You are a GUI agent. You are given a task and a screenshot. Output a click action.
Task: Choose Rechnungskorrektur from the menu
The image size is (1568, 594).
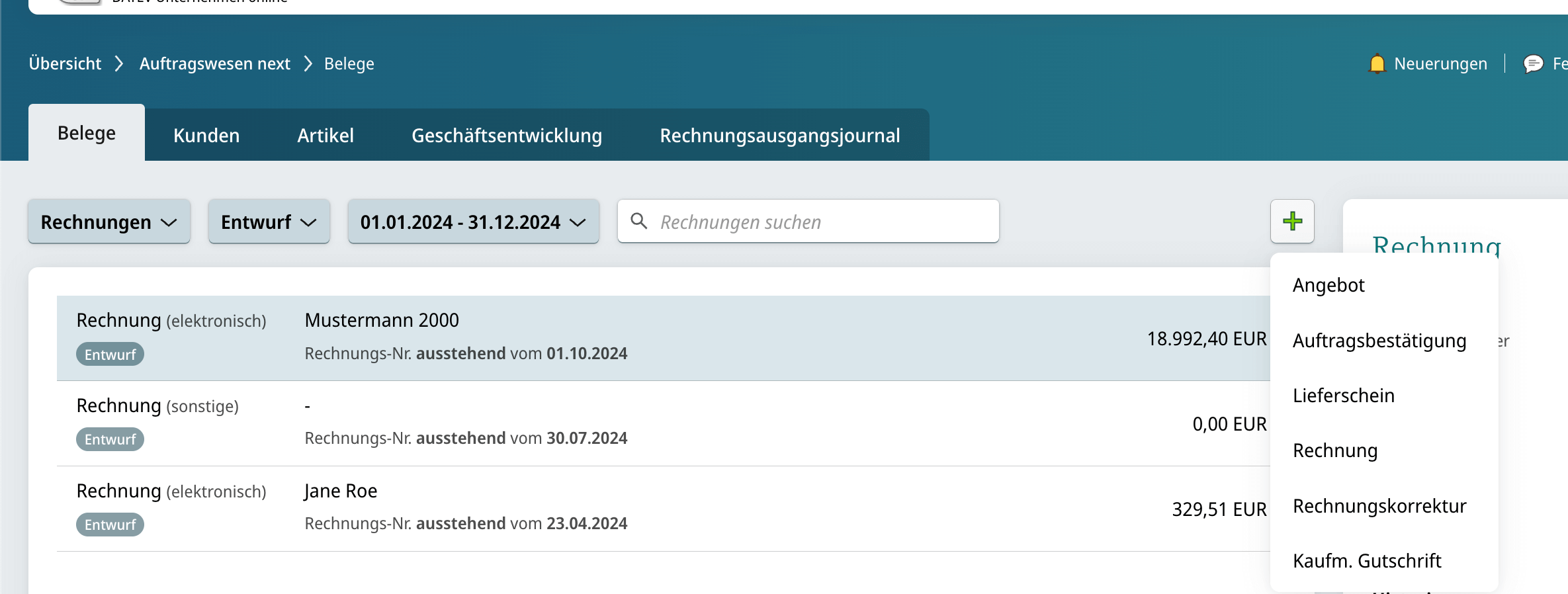click(x=1379, y=506)
